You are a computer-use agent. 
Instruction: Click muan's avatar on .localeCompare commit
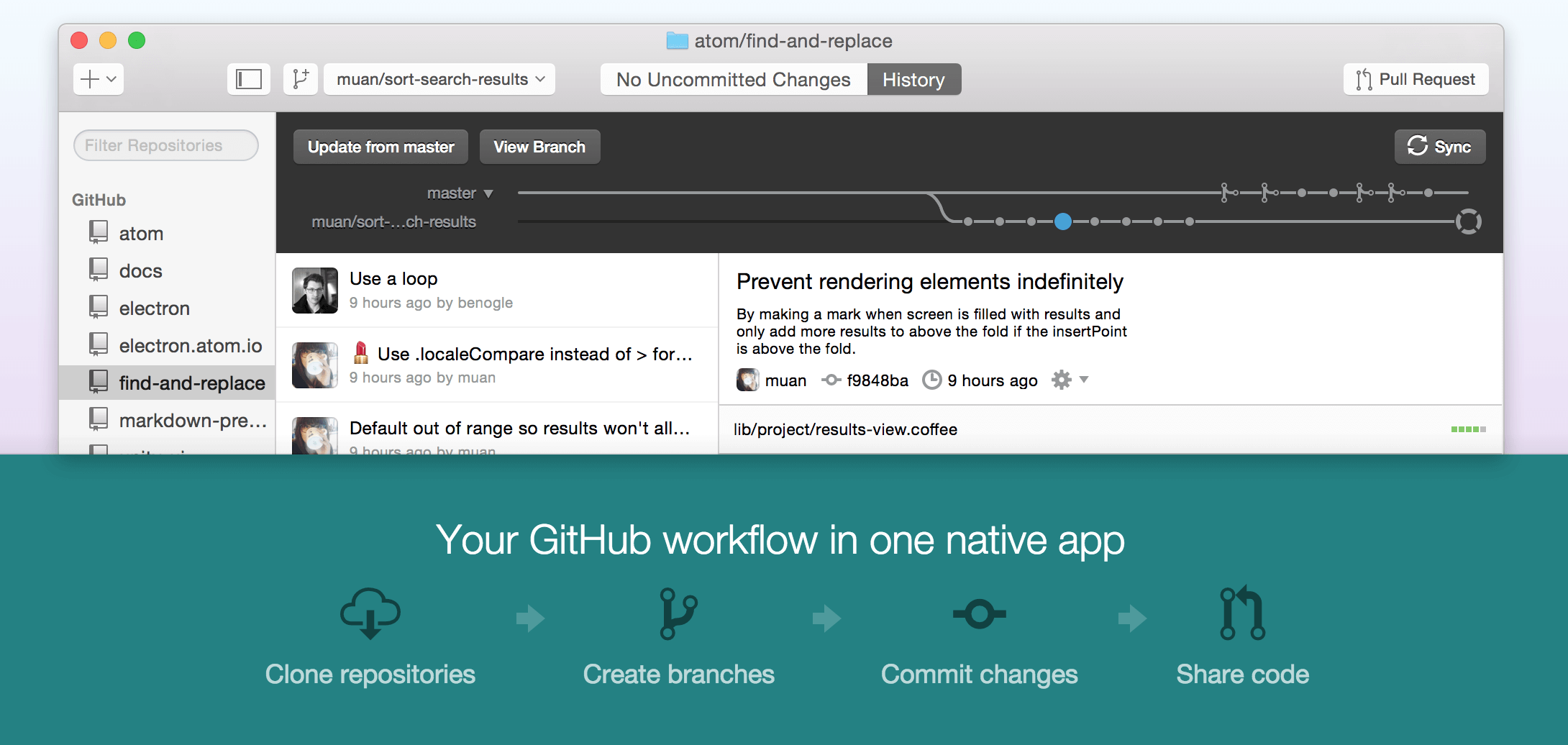[315, 365]
